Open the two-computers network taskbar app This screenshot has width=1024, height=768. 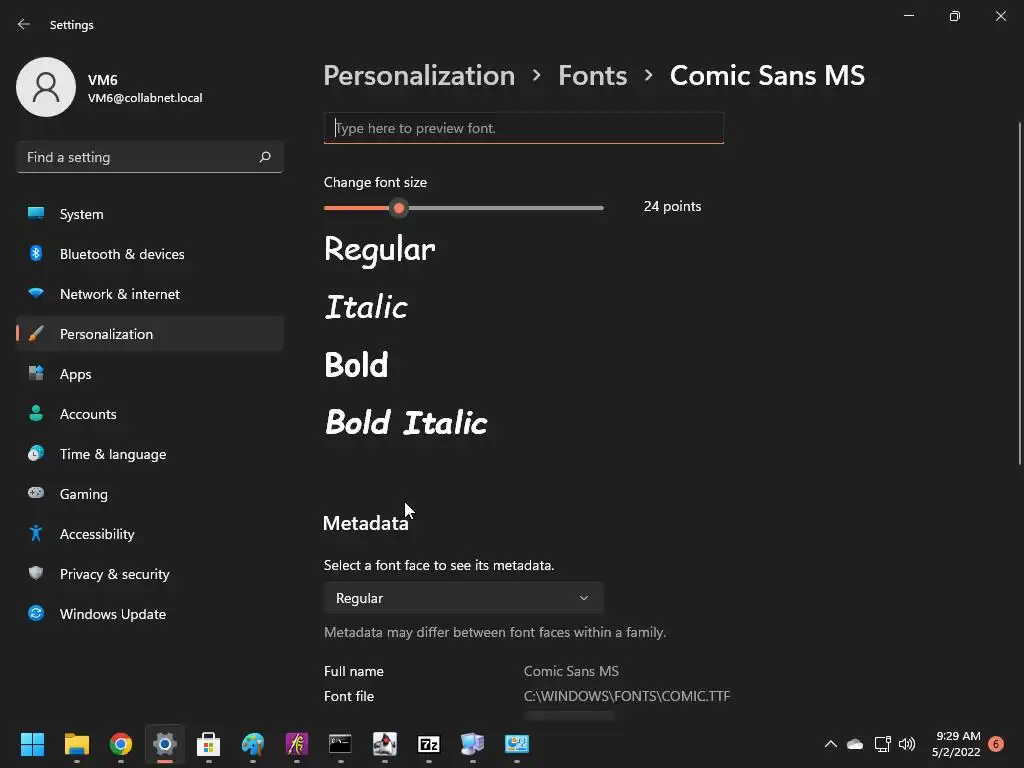click(x=472, y=744)
